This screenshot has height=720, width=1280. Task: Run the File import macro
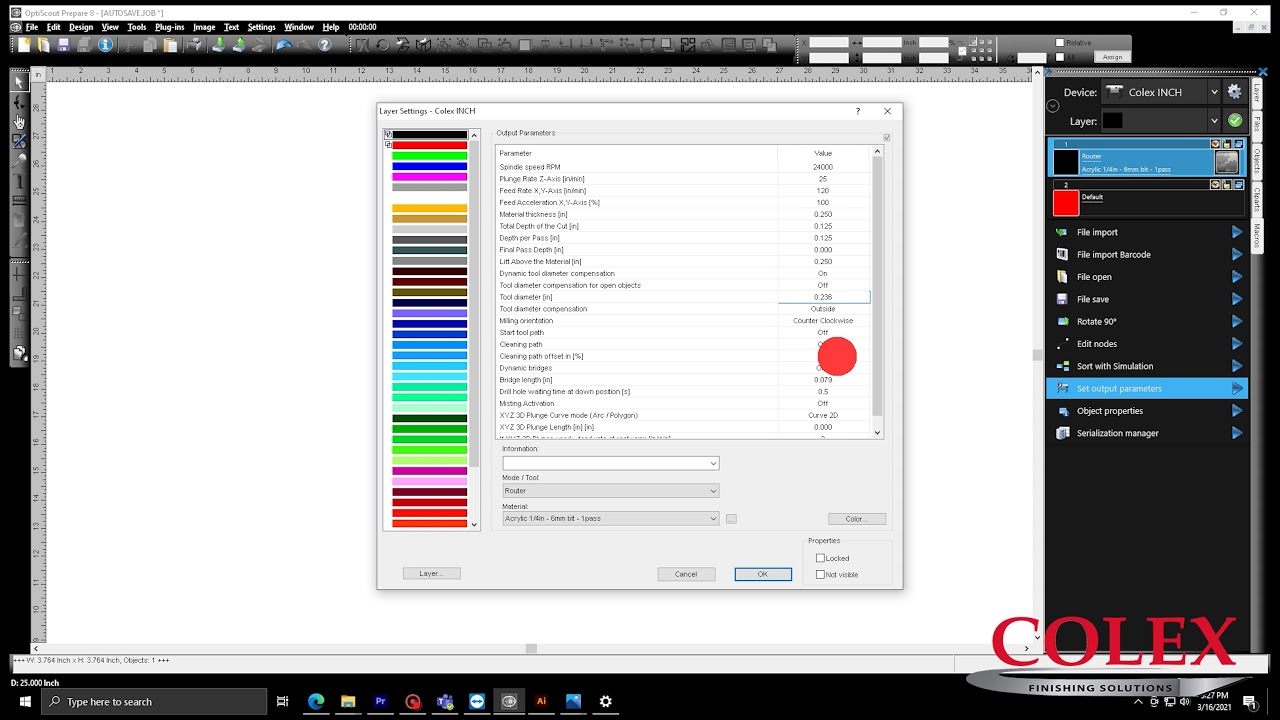click(x=1148, y=232)
